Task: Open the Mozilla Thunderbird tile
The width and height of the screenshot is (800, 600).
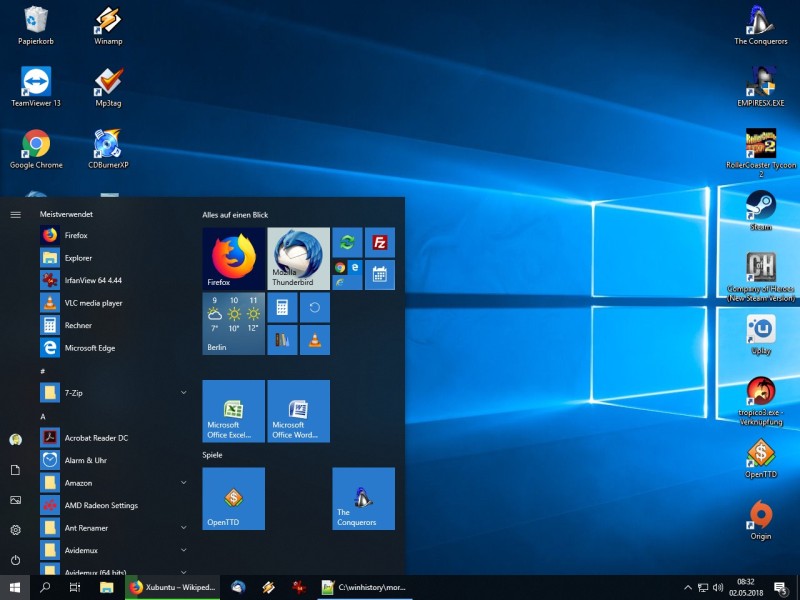Action: click(298, 259)
